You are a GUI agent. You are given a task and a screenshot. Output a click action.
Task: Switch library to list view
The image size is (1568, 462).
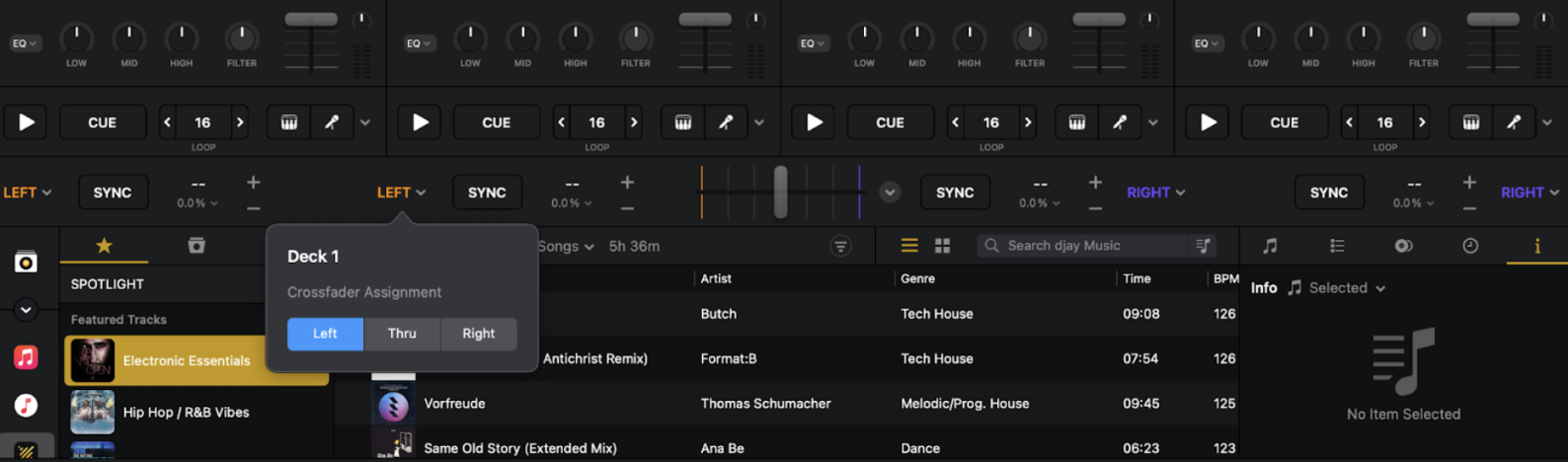(909, 245)
